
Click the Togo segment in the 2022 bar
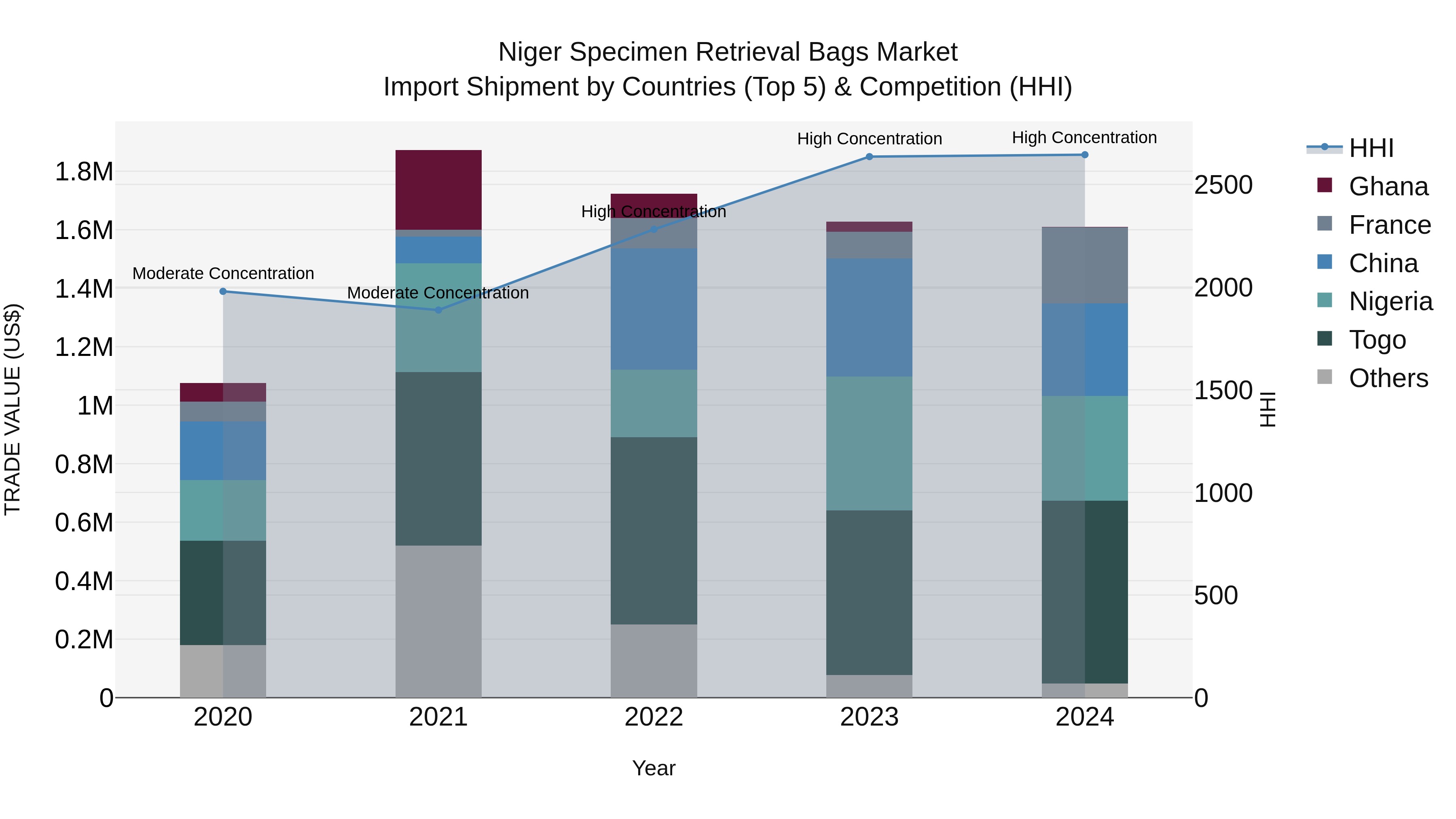(654, 531)
